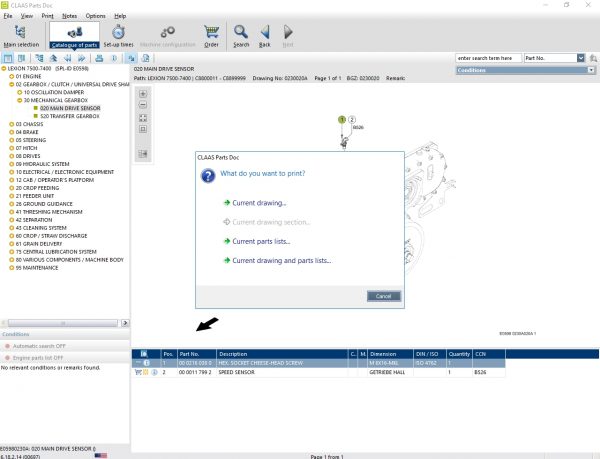
Task: Open the Options menu
Action: click(96, 16)
